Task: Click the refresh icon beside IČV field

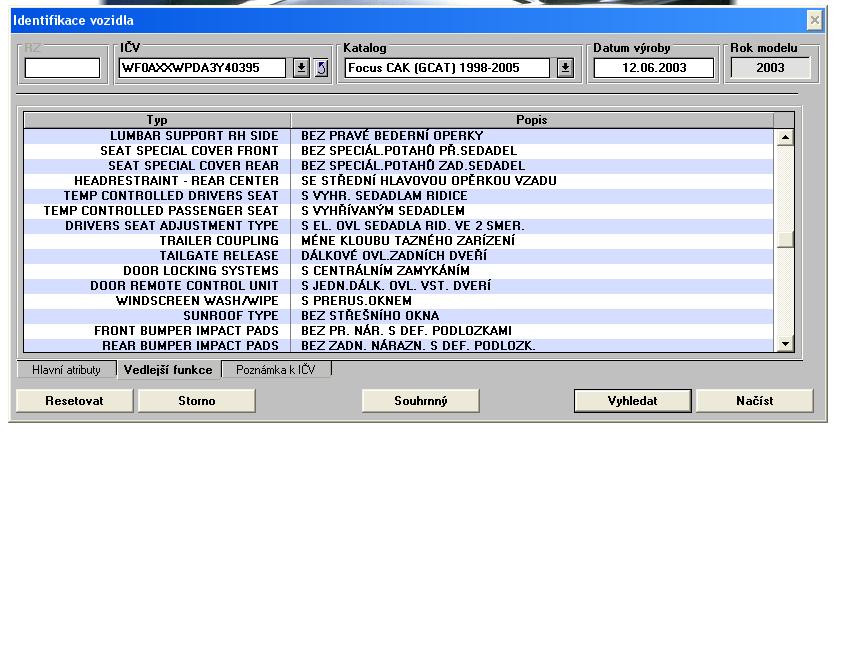Action: (321, 68)
